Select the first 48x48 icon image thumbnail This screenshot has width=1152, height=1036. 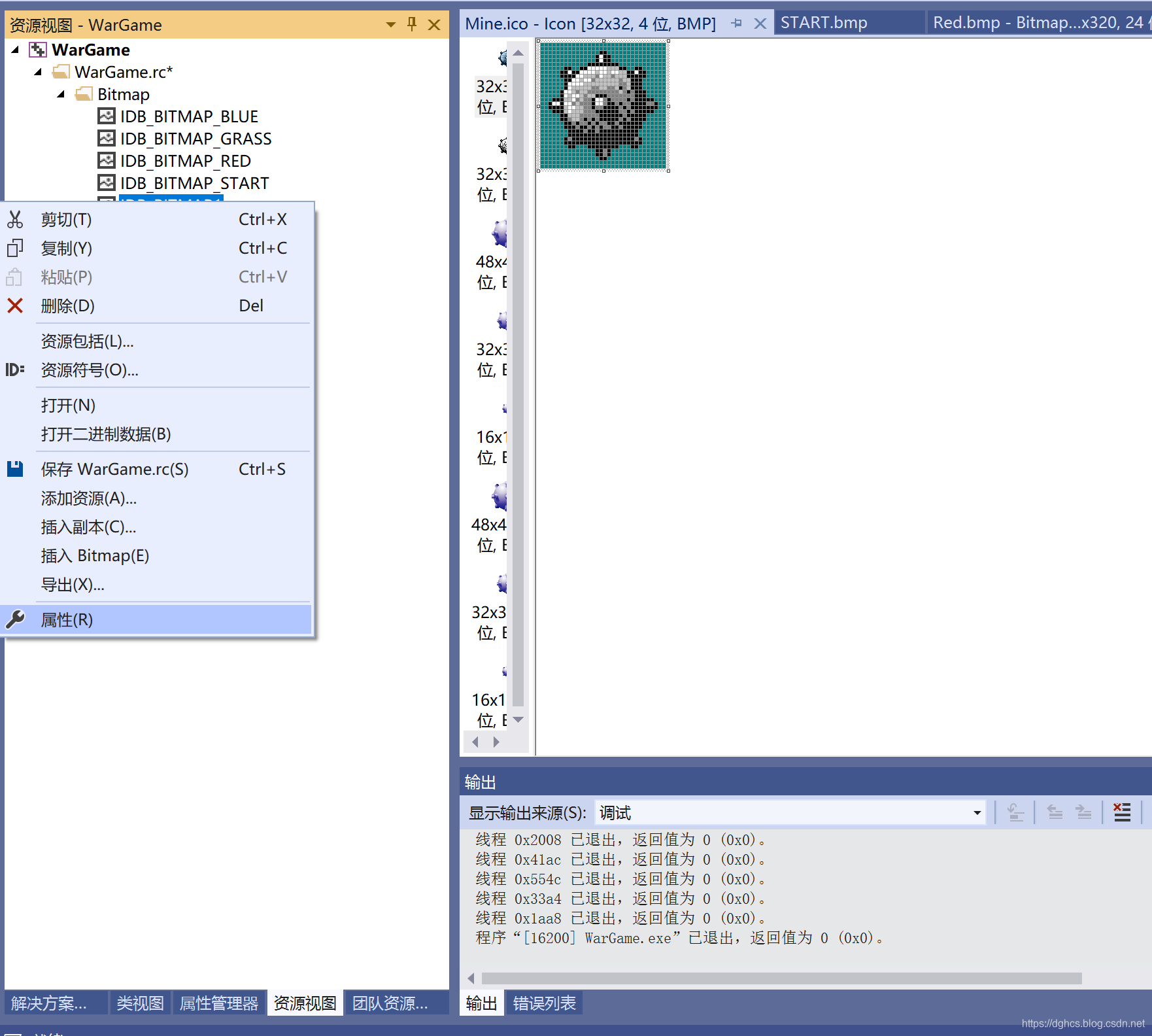pos(491,255)
